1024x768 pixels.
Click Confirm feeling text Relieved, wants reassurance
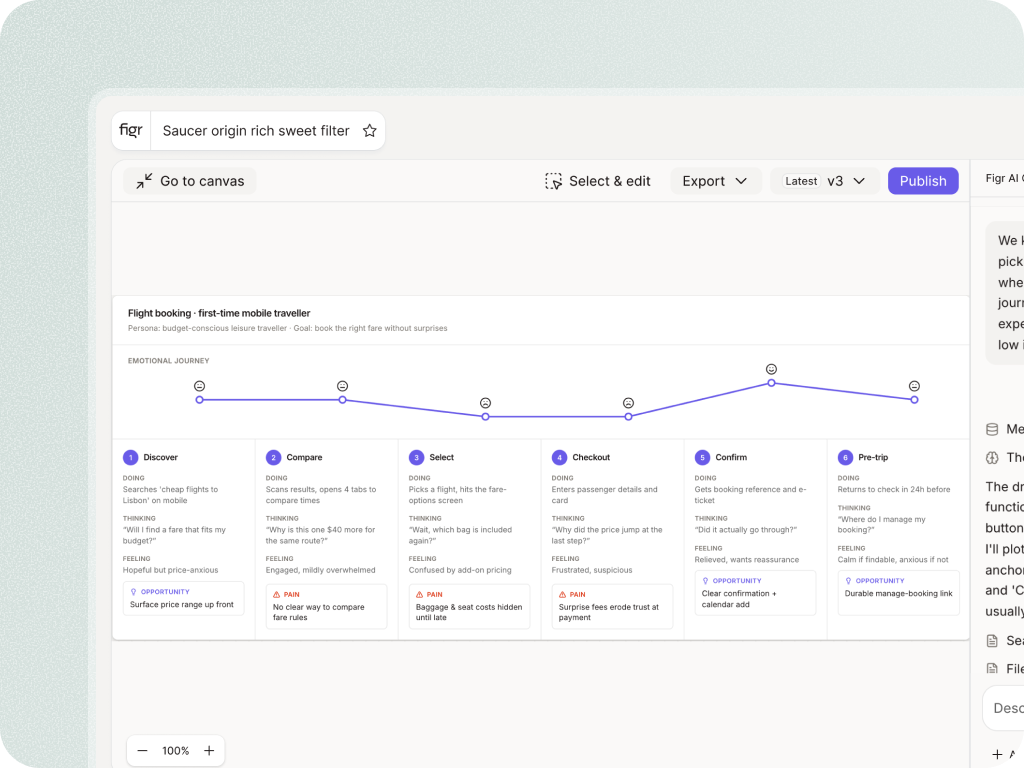[746, 560]
